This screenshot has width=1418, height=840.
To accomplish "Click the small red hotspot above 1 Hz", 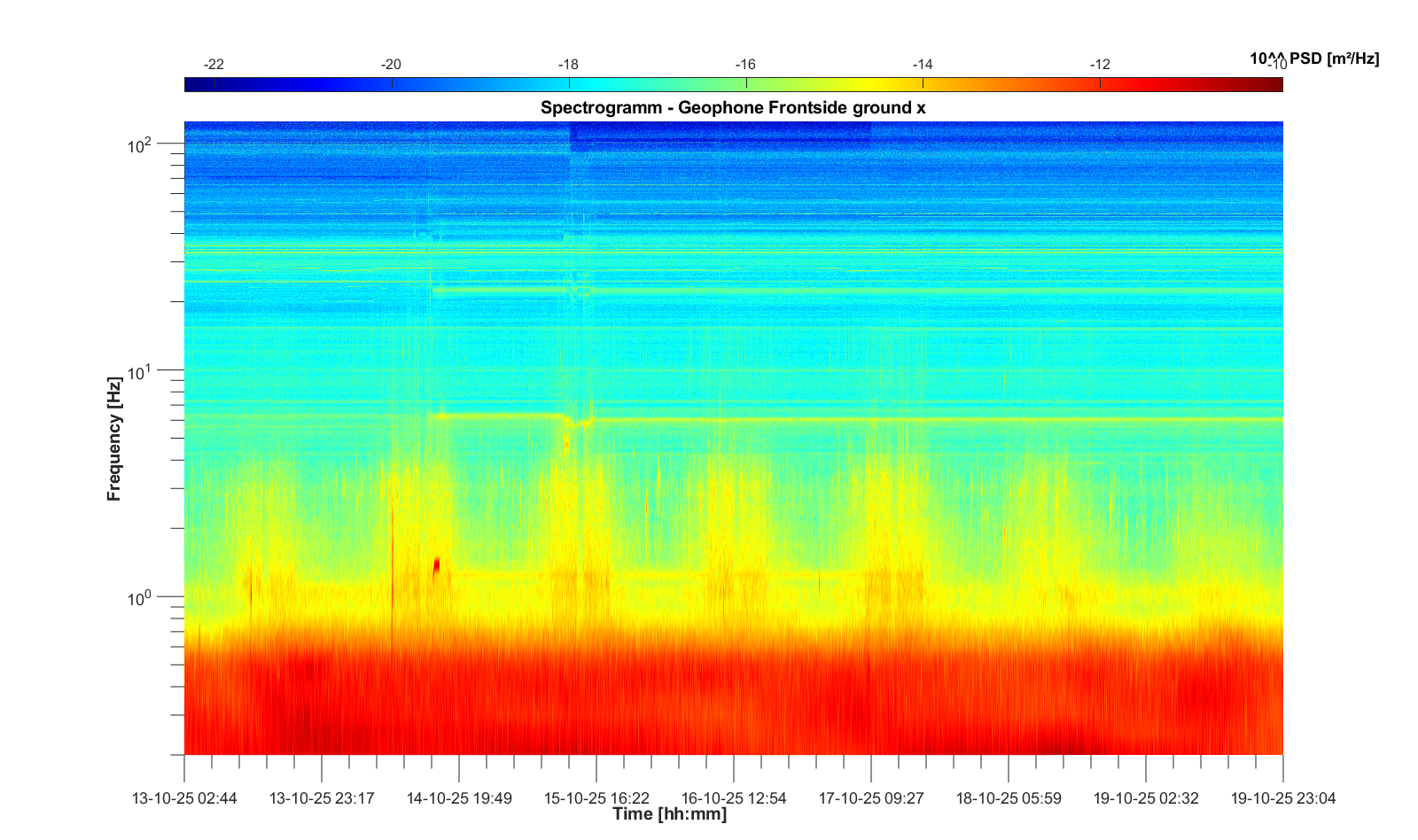I will [436, 566].
